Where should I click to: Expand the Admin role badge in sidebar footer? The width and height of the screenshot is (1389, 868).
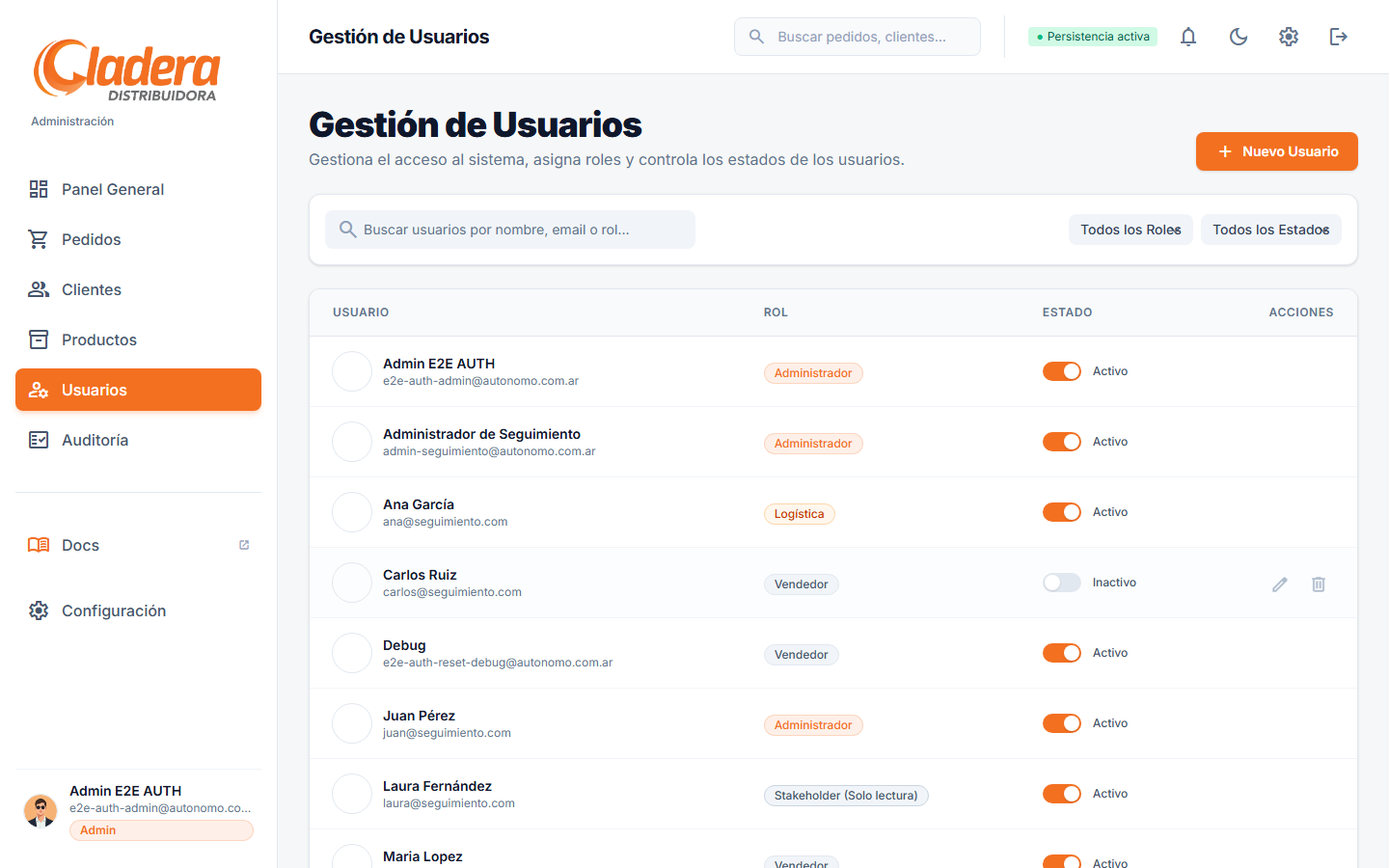tap(160, 829)
